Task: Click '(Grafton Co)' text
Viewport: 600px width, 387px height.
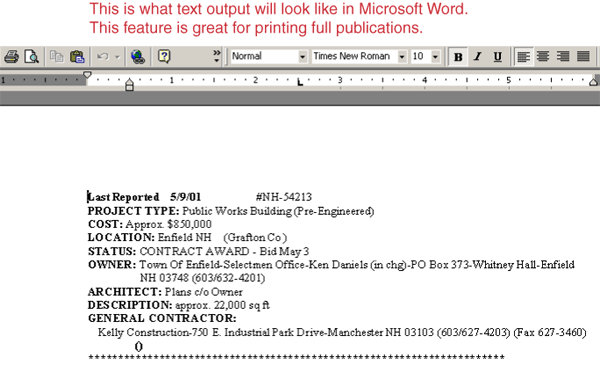Action: tap(255, 238)
